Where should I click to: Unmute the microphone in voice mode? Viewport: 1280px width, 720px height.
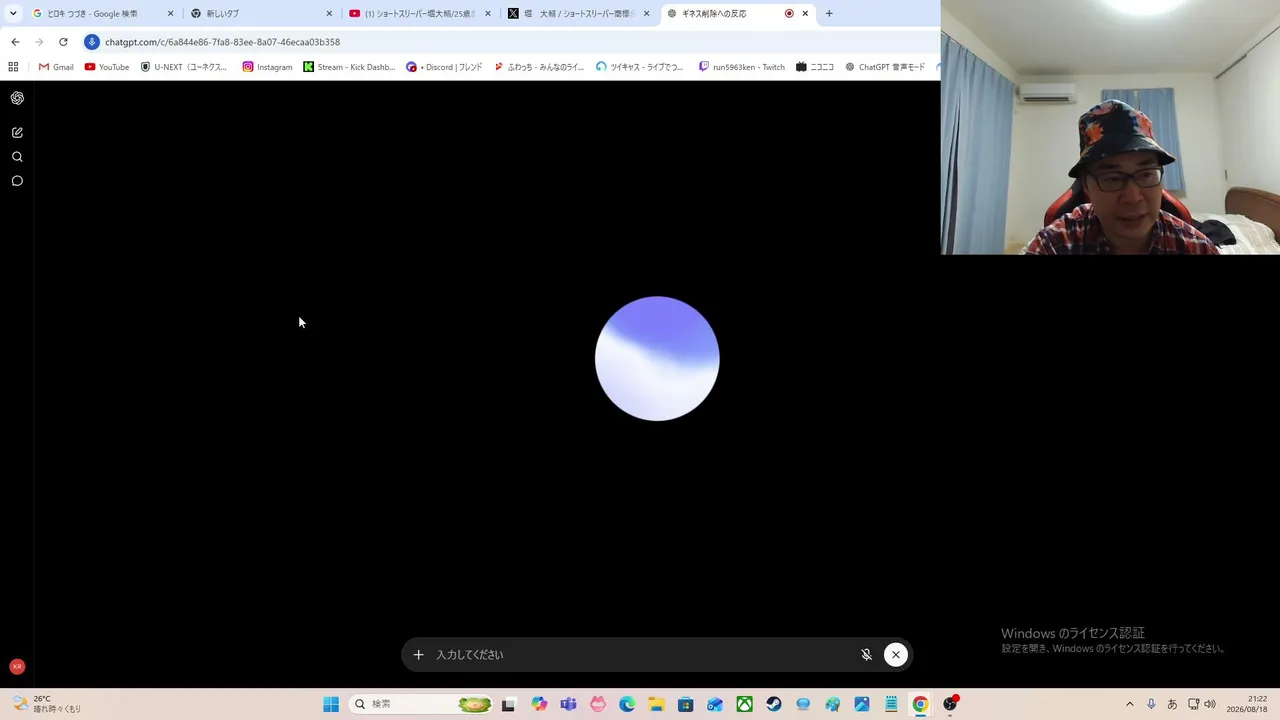coord(866,655)
